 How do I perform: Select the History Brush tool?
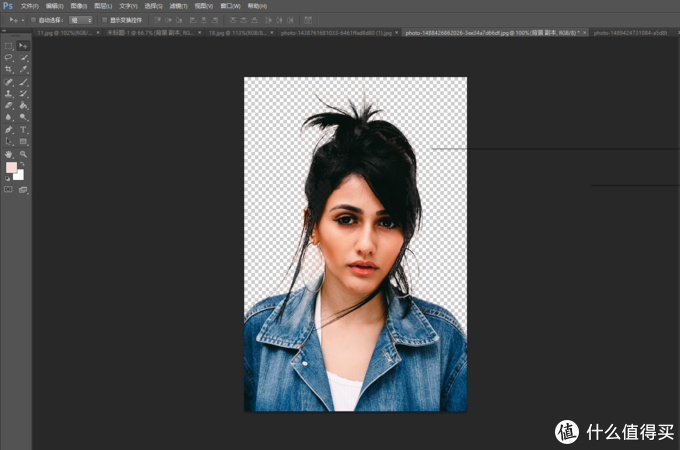pyautogui.click(x=23, y=93)
